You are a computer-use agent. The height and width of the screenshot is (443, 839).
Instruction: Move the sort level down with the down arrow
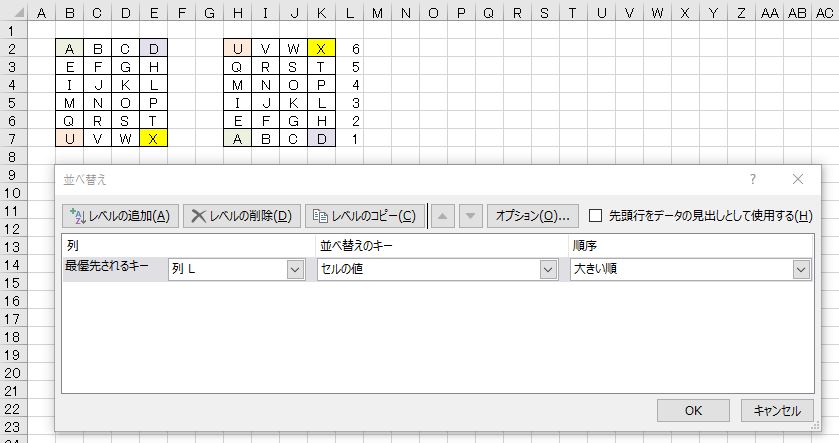click(x=470, y=216)
